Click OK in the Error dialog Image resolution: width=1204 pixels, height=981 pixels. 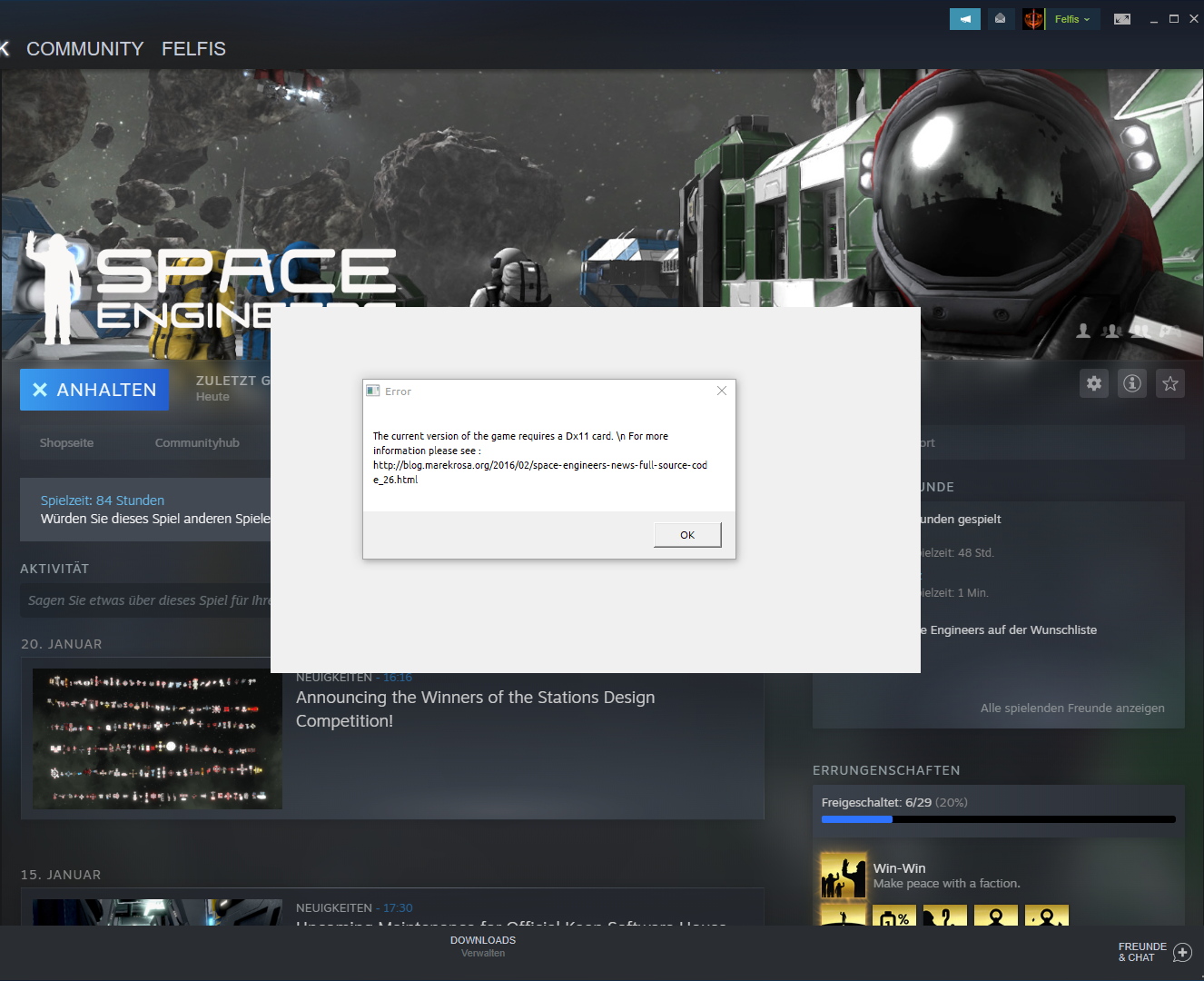[x=687, y=535]
